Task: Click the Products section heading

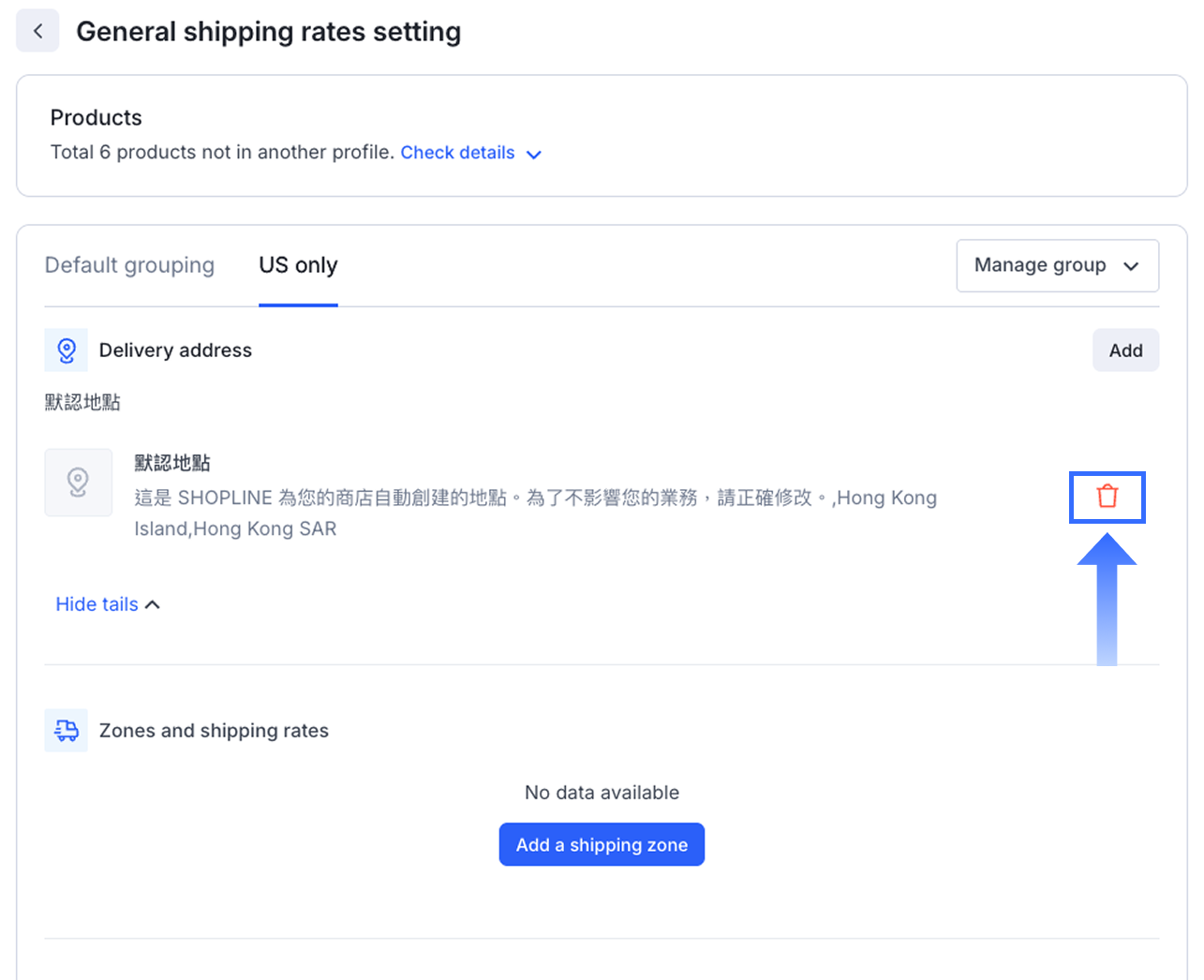Action: point(97,118)
